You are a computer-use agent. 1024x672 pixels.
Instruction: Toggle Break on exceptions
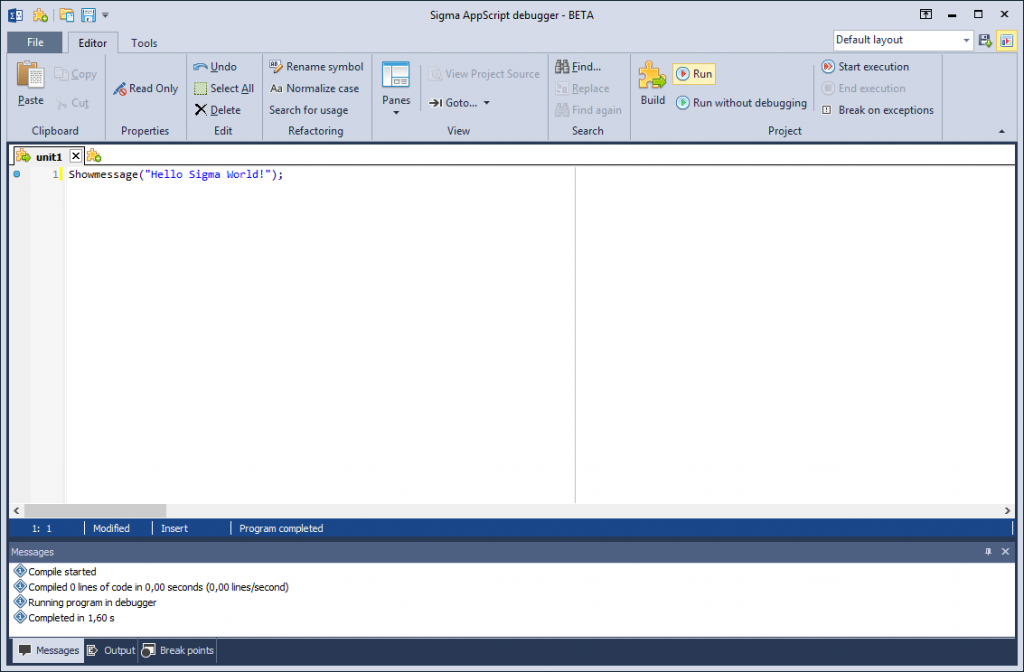coord(878,110)
